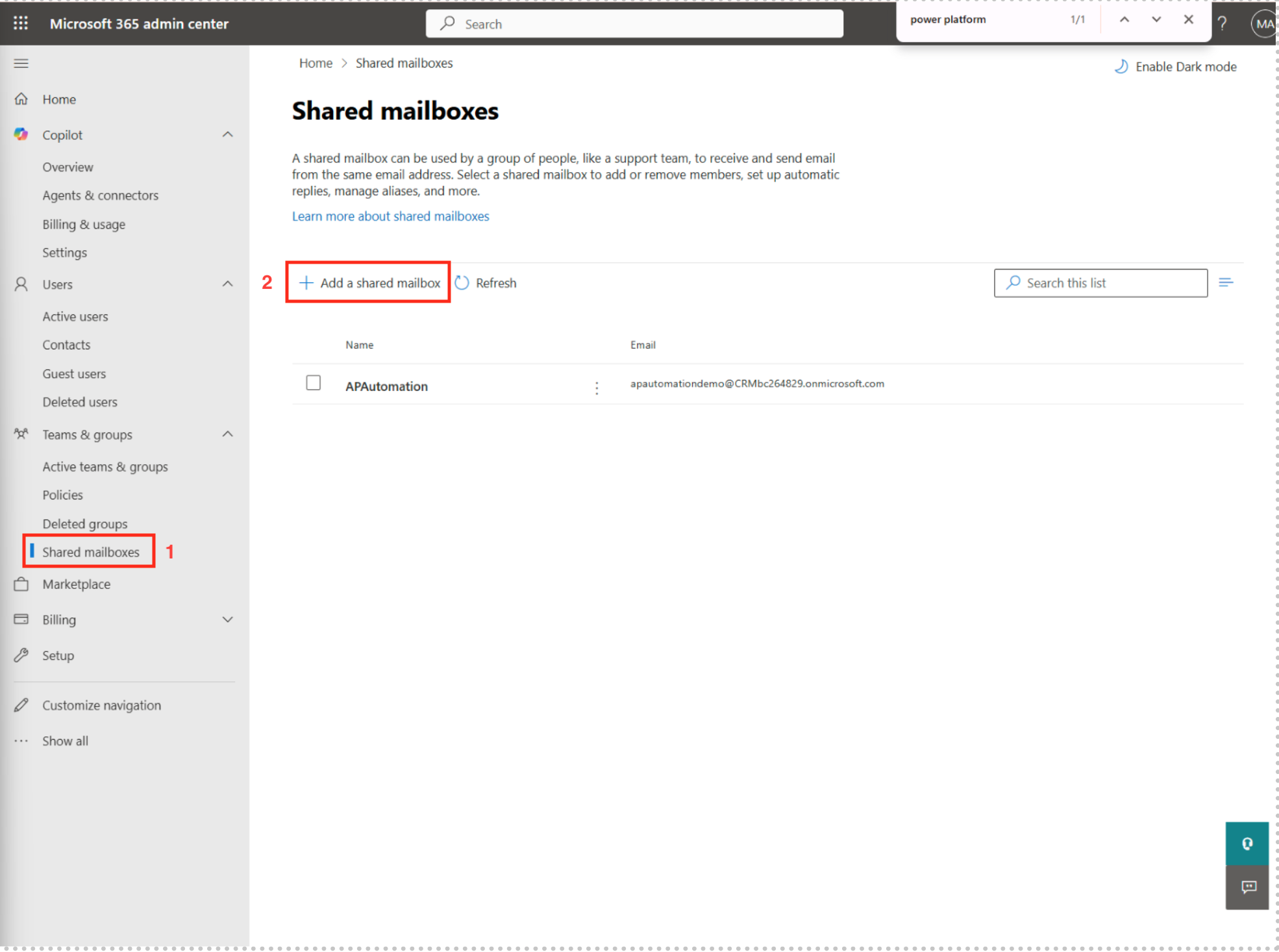Collapse the Teams & groups section
Screen dimensions: 1279x952
pos(227,434)
